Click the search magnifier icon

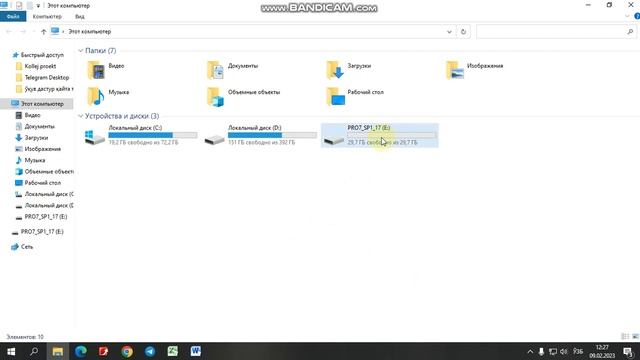coord(630,31)
